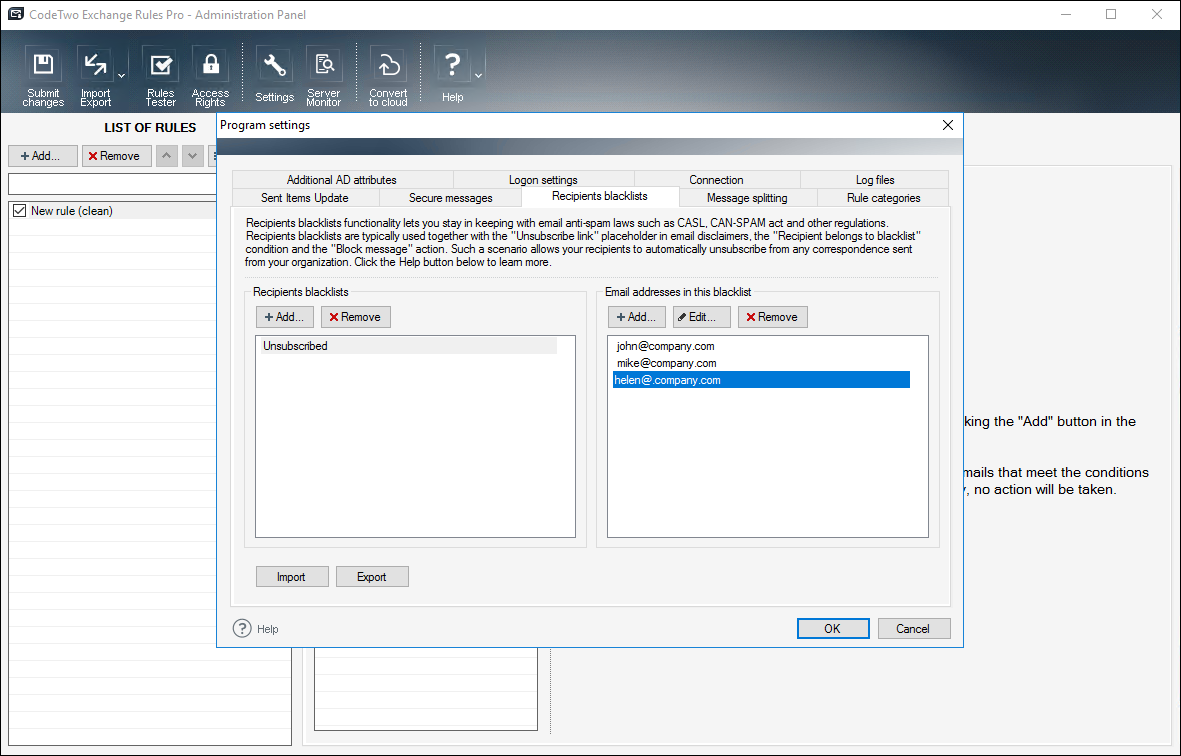Switch to Additional AD attributes tab
Image resolution: width=1181 pixels, height=756 pixels.
tap(342, 180)
